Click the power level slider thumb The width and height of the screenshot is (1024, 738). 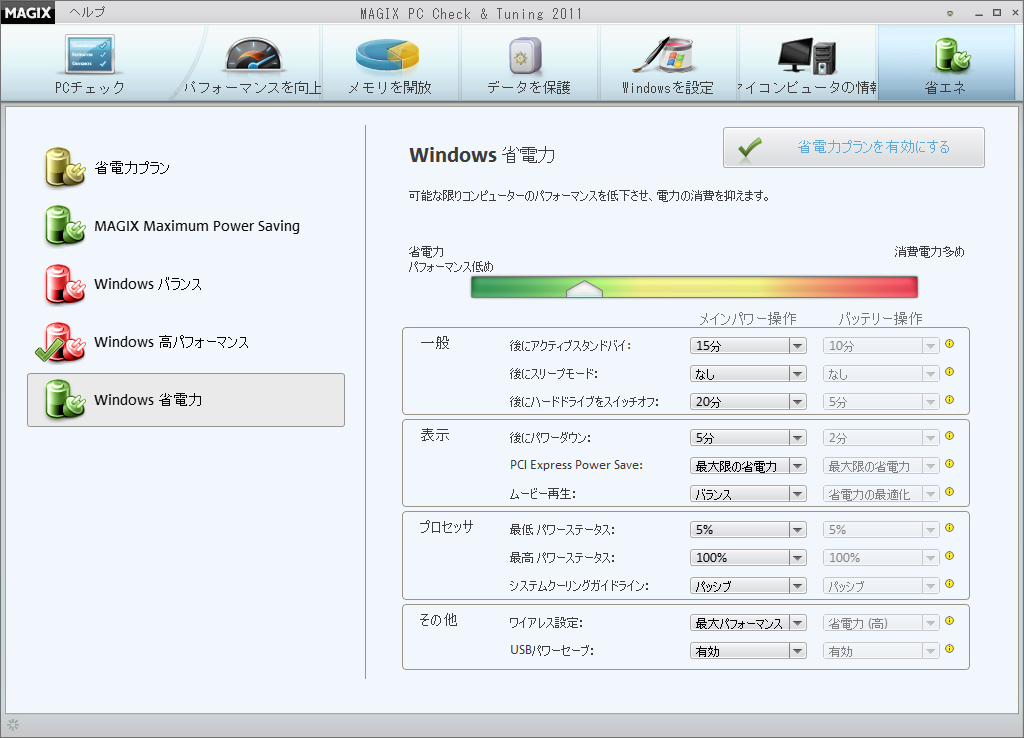(x=584, y=289)
